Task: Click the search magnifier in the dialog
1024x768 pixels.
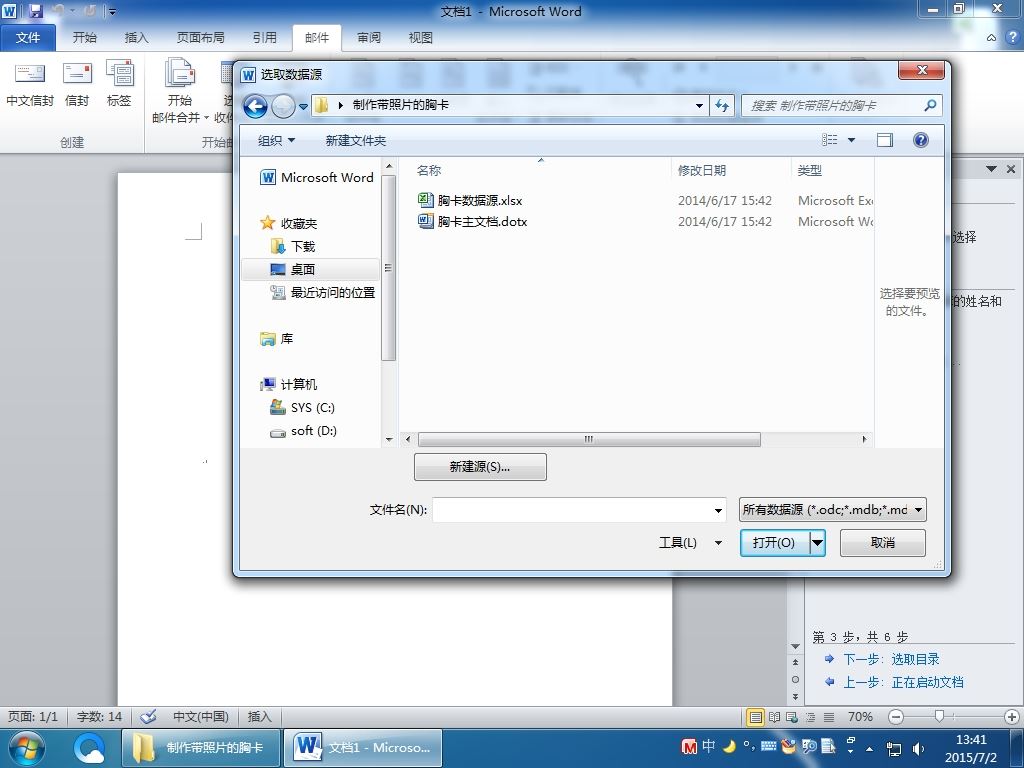Action: 931,105
